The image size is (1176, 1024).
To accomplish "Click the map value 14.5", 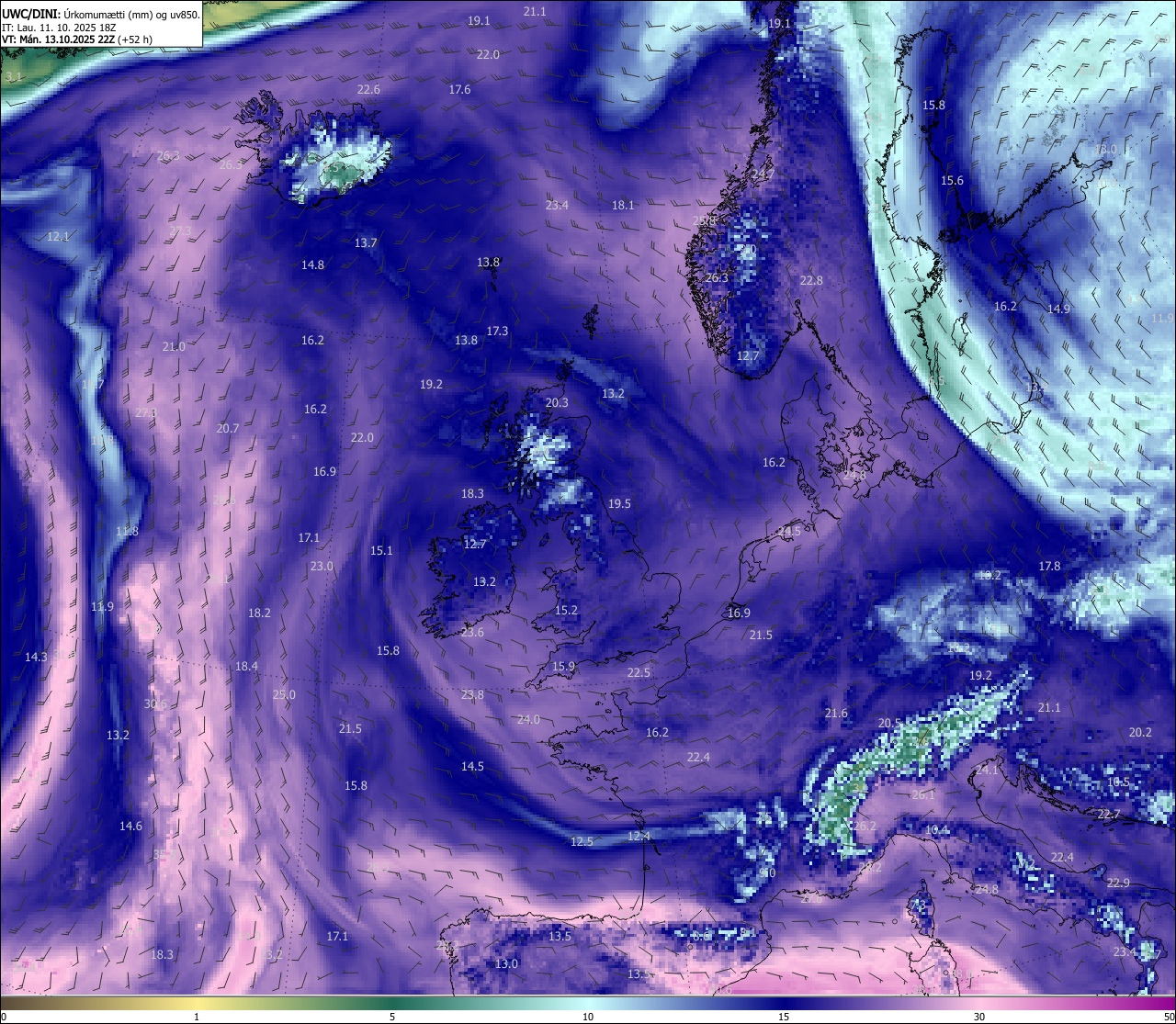I will coord(472,766).
